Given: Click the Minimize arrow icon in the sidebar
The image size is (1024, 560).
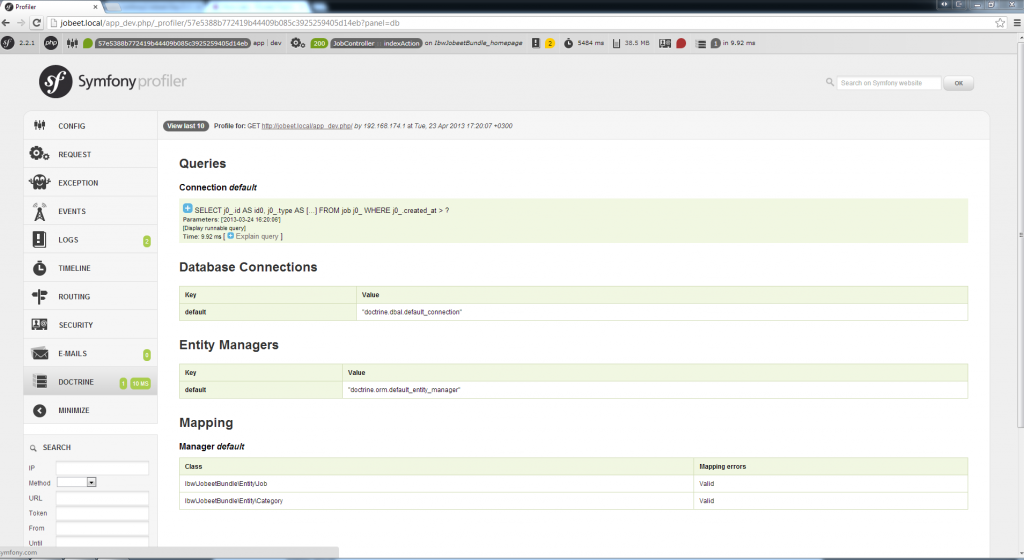Looking at the screenshot, I should pyautogui.click(x=40, y=410).
